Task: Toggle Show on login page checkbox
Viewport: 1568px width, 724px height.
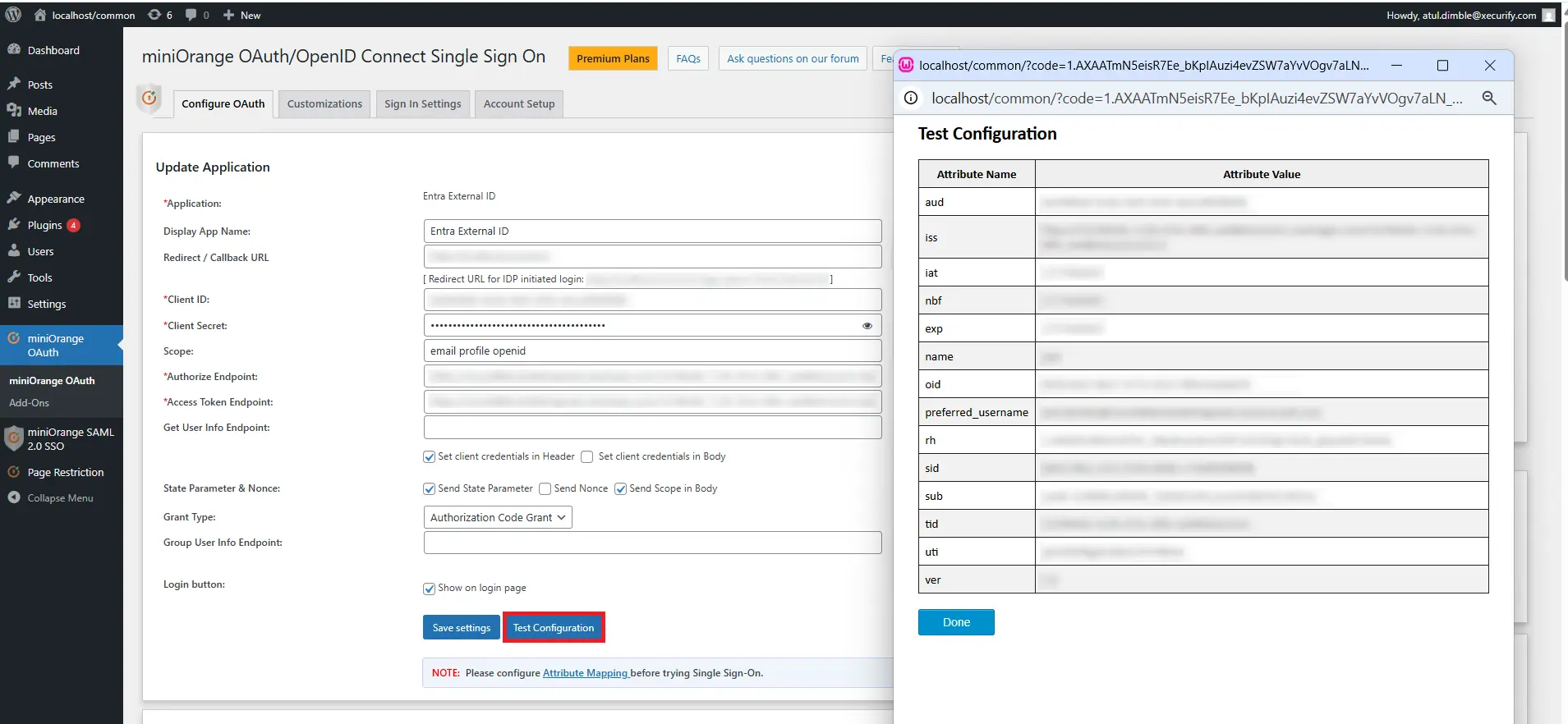Action: (x=429, y=589)
